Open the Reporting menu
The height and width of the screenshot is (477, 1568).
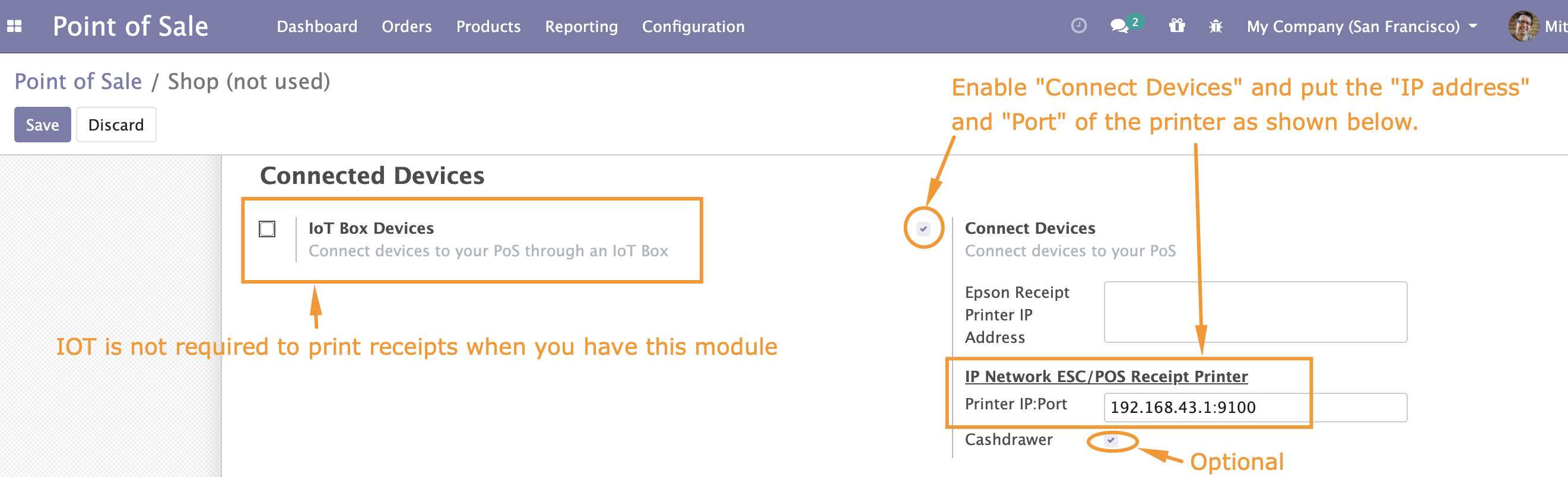pyautogui.click(x=580, y=26)
